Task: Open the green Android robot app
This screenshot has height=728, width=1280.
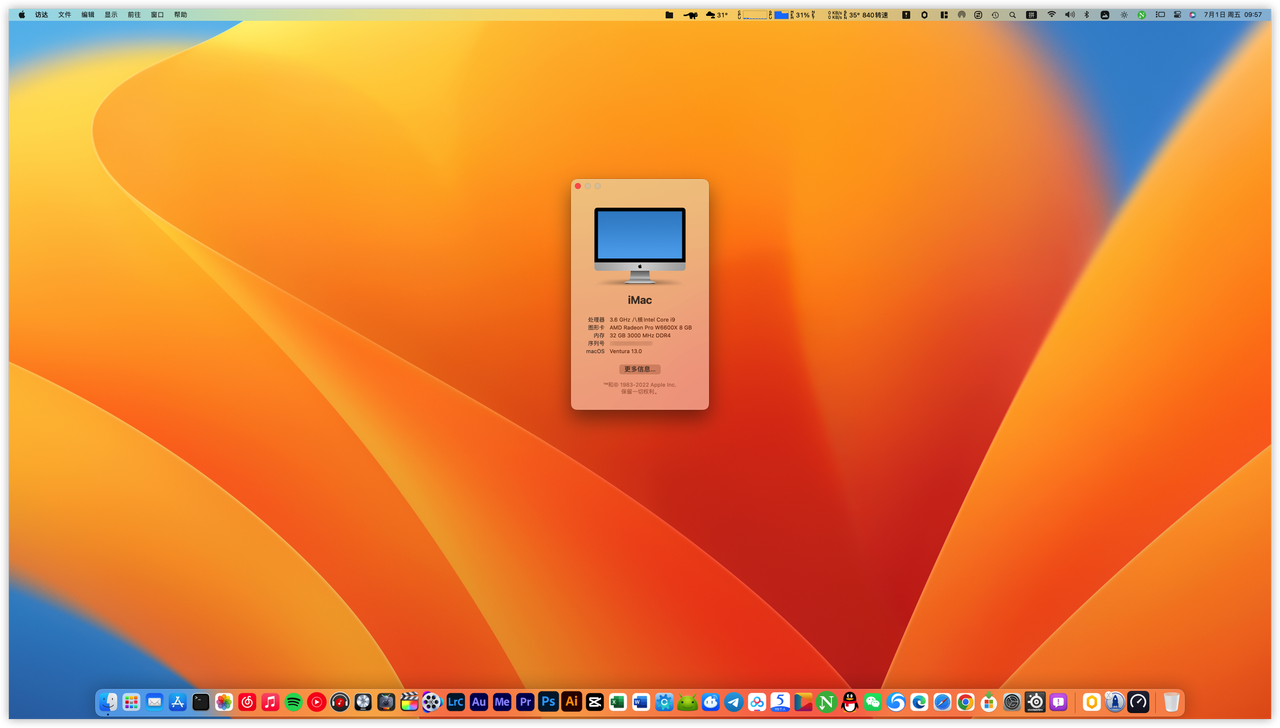Action: [x=687, y=702]
